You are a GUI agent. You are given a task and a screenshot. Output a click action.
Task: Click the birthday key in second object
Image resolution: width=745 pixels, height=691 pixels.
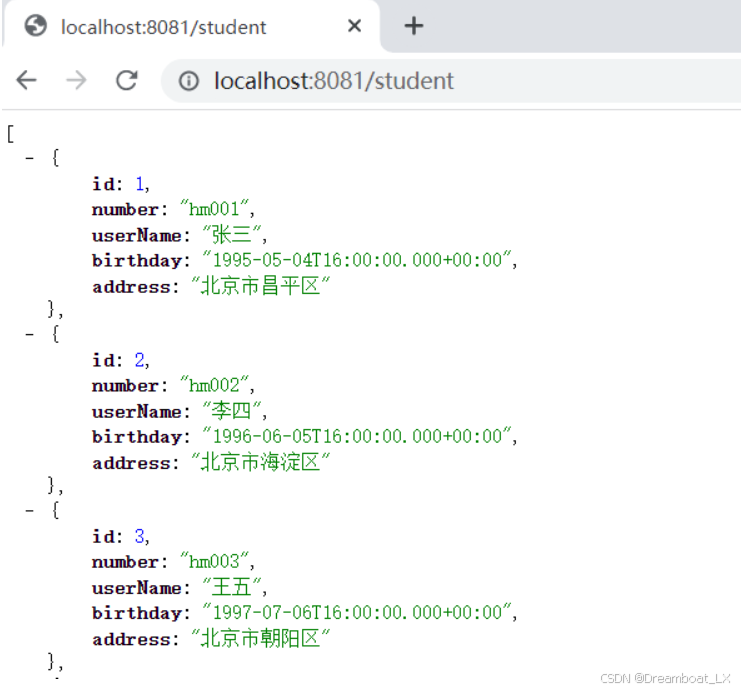137,437
